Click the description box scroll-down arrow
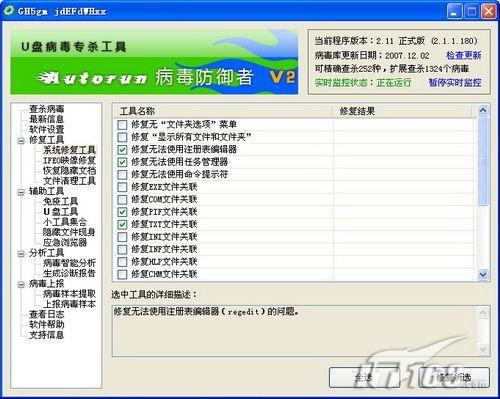This screenshot has height=399, width=500. coord(483,349)
